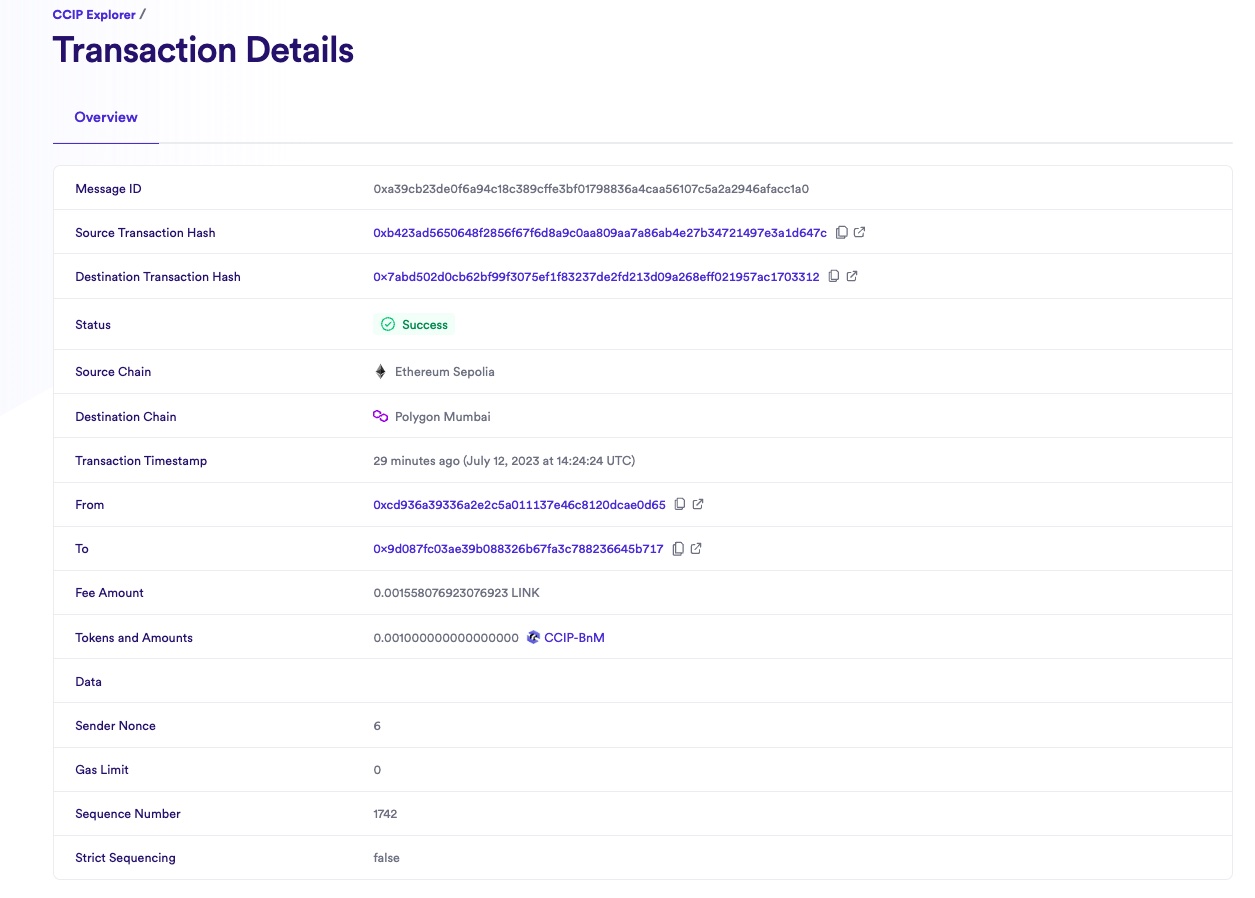Image resolution: width=1255 pixels, height=898 pixels.
Task: Open To address 0x9d087fc0... link
Action: tap(518, 549)
